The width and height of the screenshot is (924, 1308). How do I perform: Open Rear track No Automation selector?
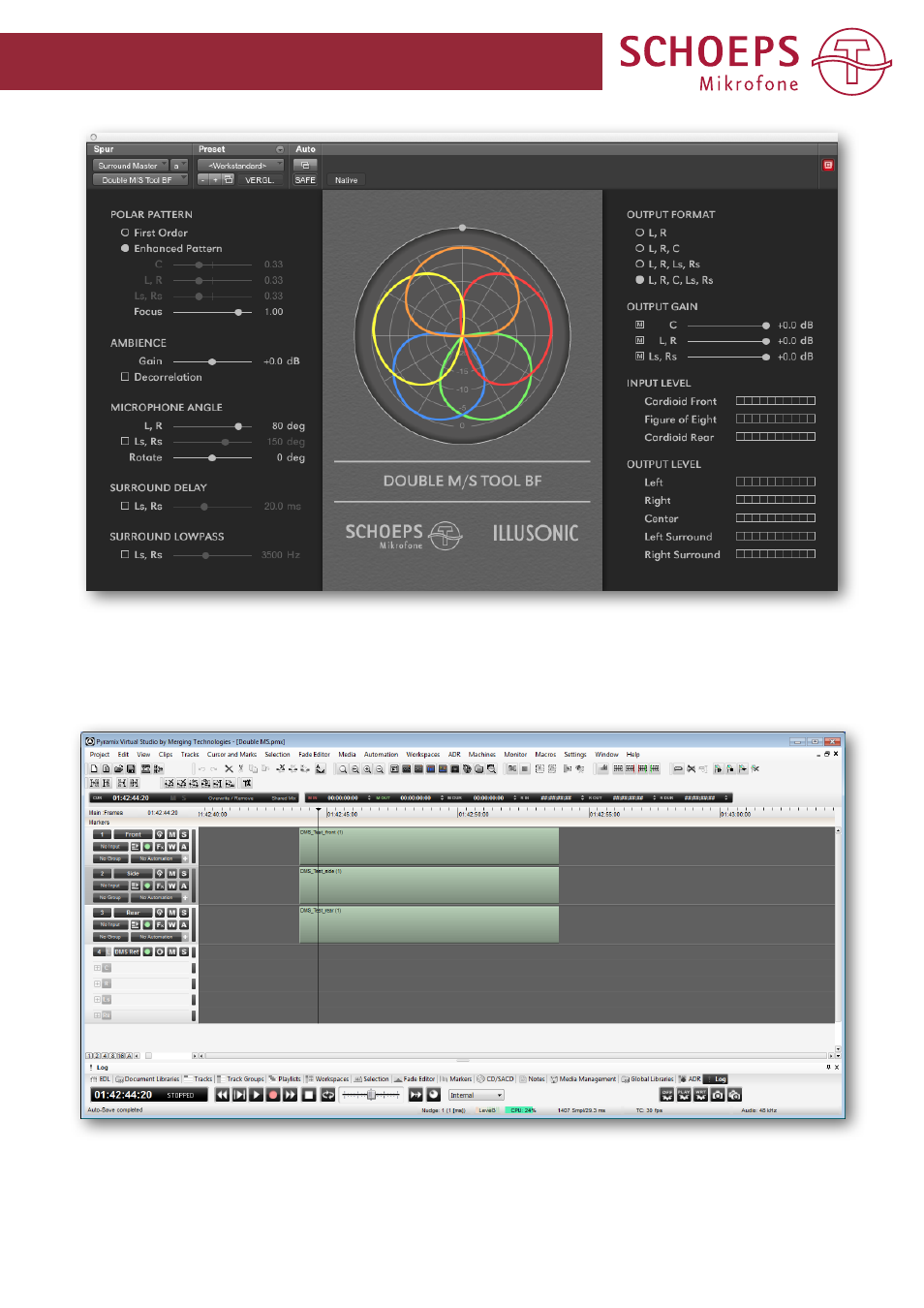(x=156, y=937)
